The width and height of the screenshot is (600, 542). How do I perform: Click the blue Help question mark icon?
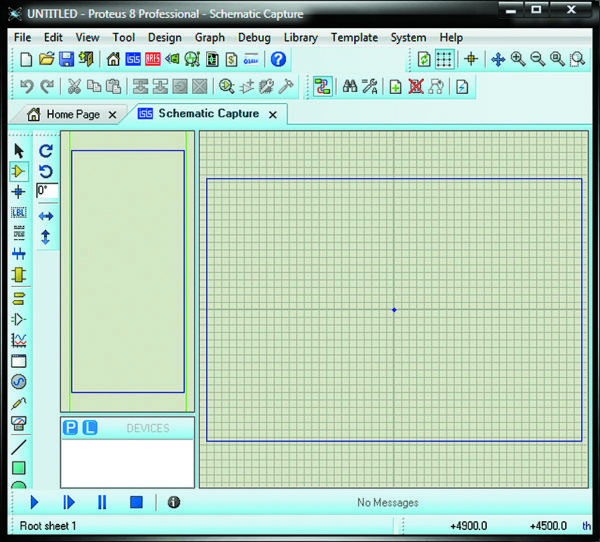pos(278,59)
